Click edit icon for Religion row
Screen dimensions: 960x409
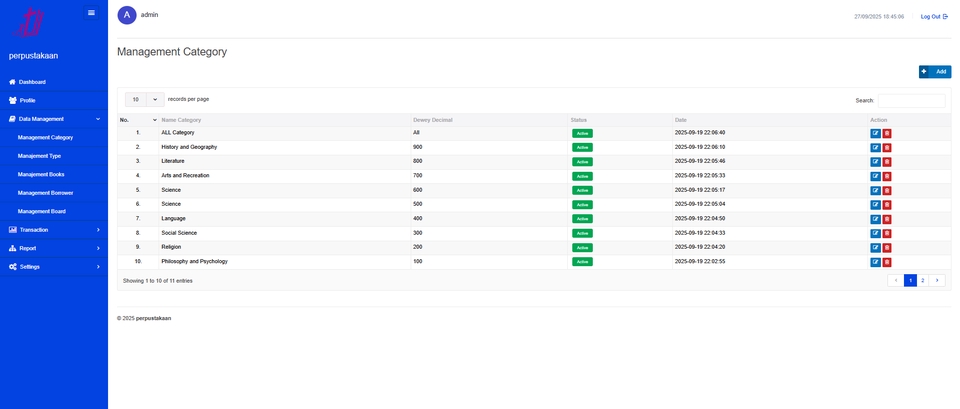pyautogui.click(x=876, y=247)
